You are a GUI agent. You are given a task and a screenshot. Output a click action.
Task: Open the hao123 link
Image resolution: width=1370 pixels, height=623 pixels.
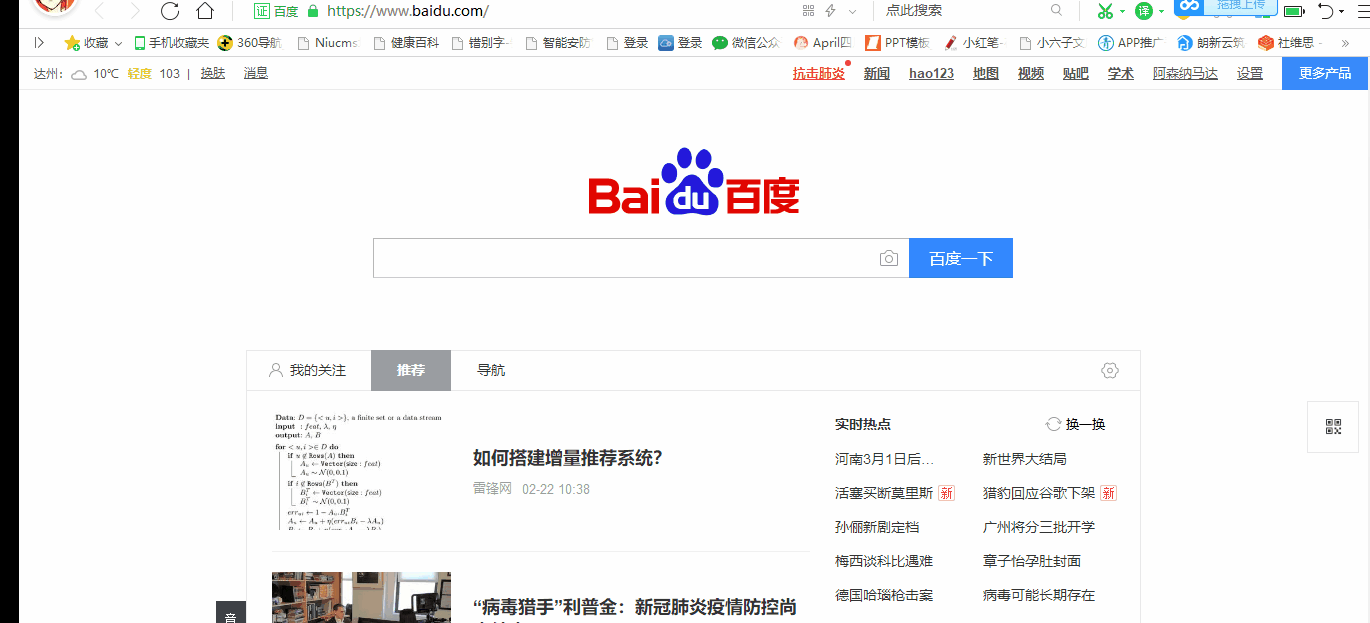pyautogui.click(x=931, y=73)
